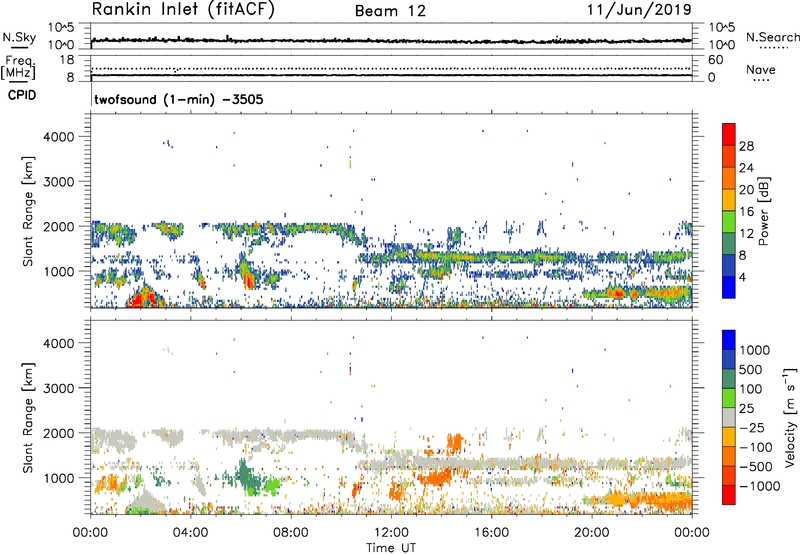This screenshot has width=800, height=554.
Task: Click the '1000' tick on the power panel
Action: 59,271
